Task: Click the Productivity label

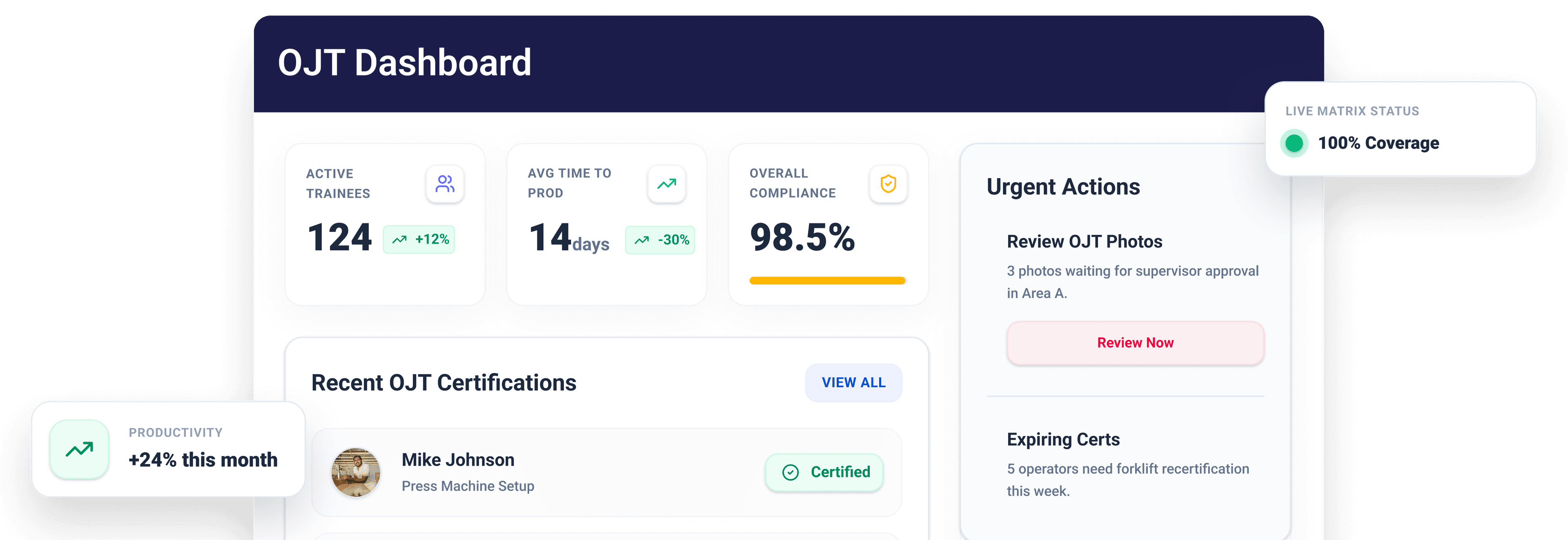Action: click(x=176, y=433)
